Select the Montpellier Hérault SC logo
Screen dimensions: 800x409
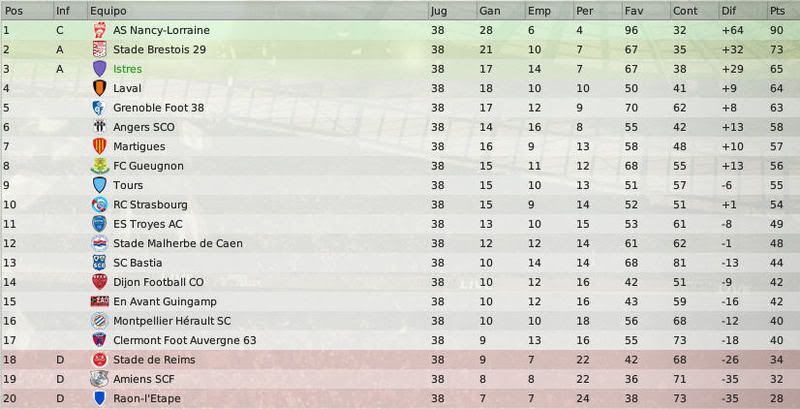click(x=99, y=321)
